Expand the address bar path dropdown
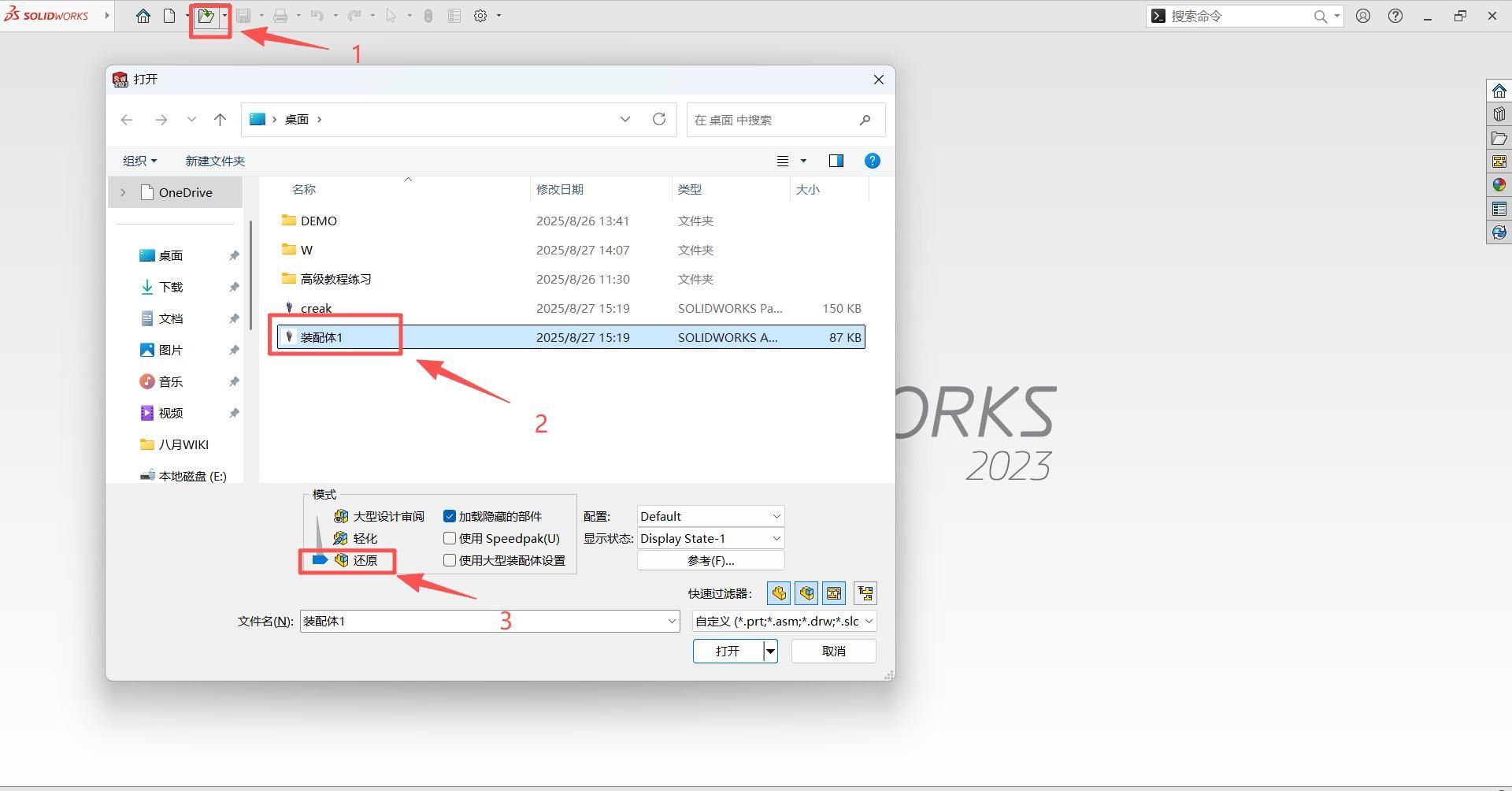 tap(625, 120)
